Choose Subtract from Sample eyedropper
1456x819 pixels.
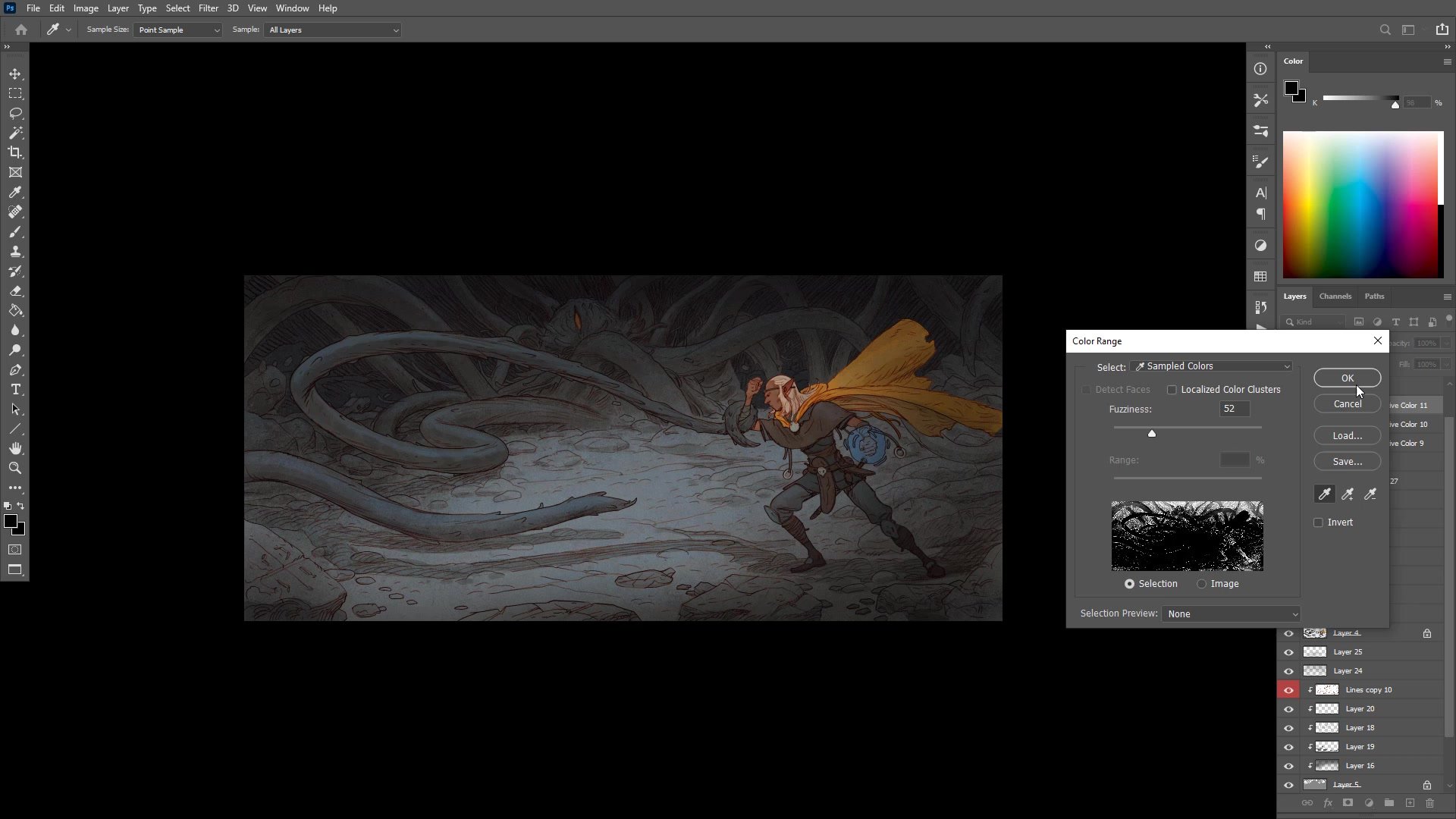coord(1370,494)
